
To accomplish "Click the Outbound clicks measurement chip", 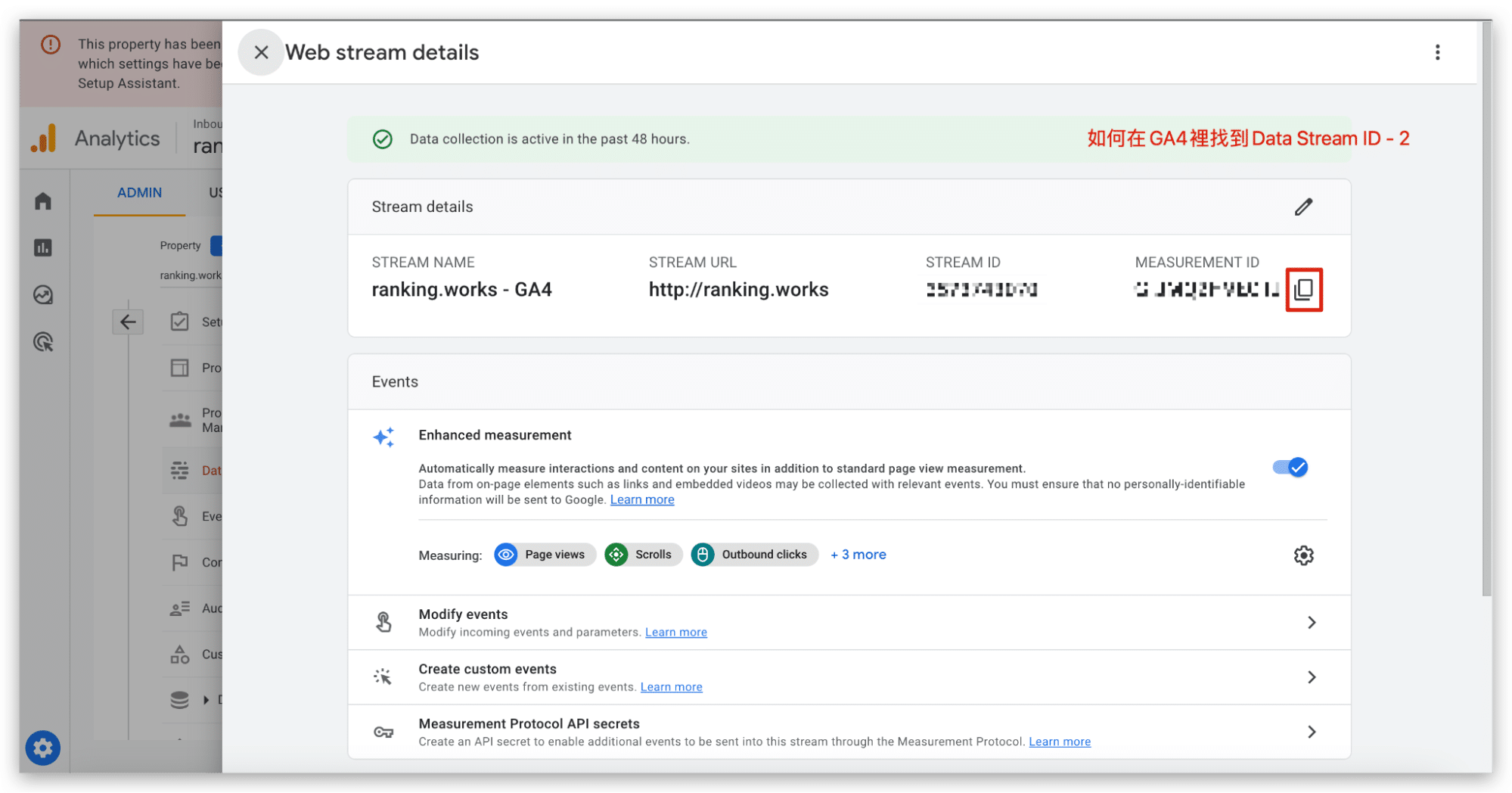I will 754,555.
